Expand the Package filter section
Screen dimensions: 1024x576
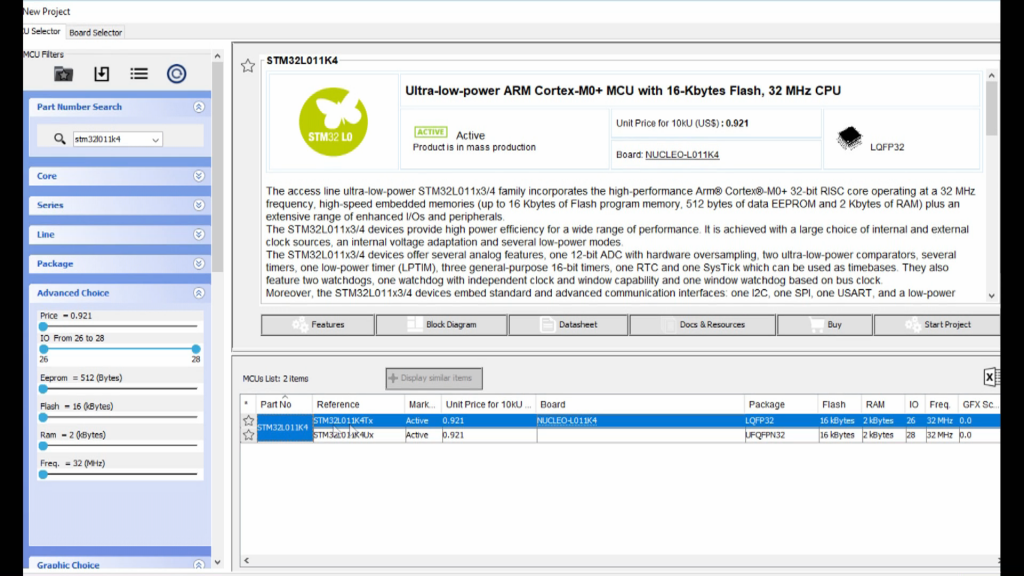point(198,264)
